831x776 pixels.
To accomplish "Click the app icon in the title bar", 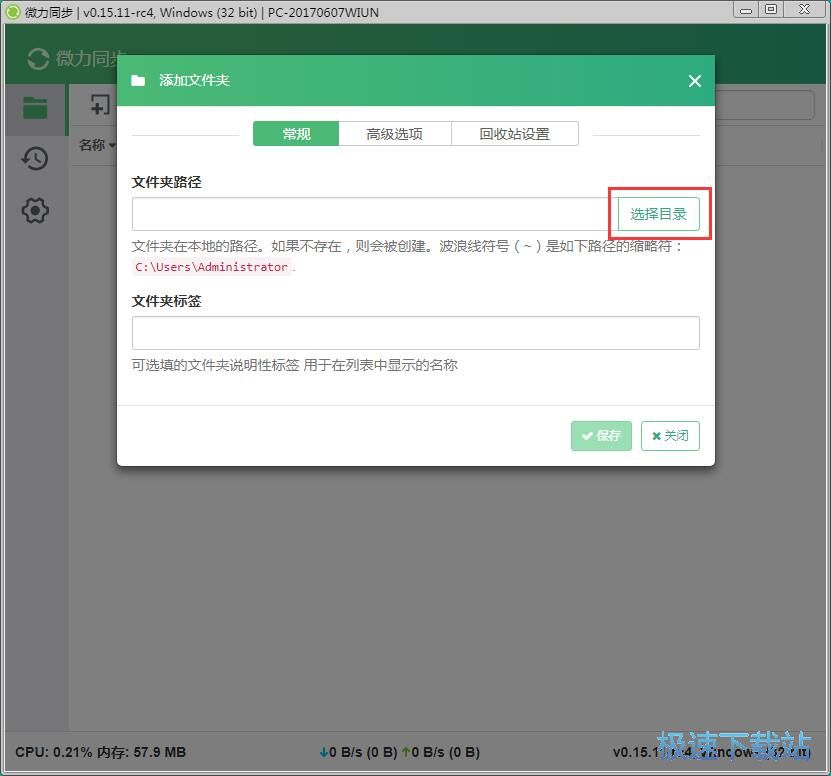I will pos(12,12).
